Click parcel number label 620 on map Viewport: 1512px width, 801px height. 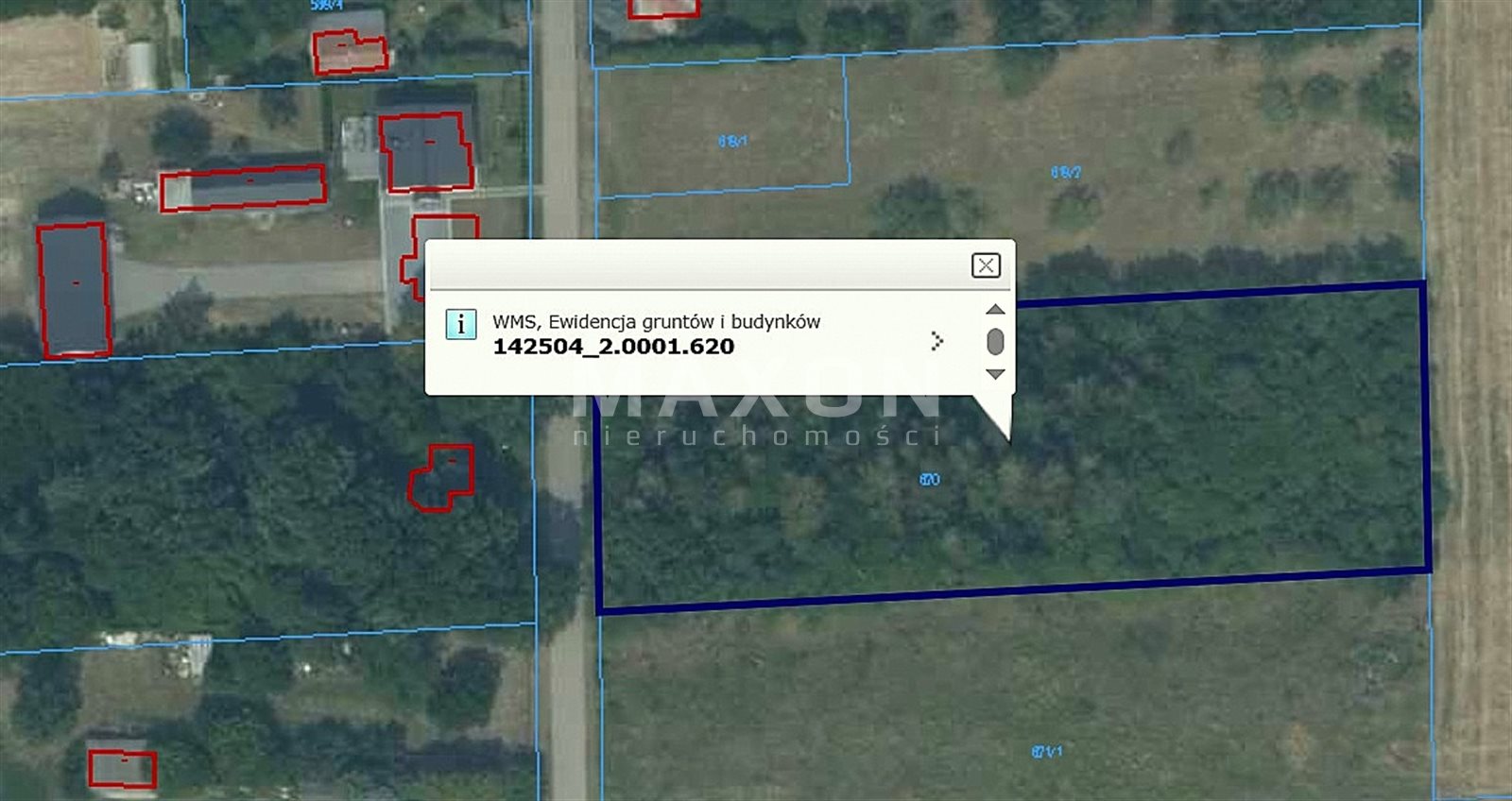coord(929,480)
